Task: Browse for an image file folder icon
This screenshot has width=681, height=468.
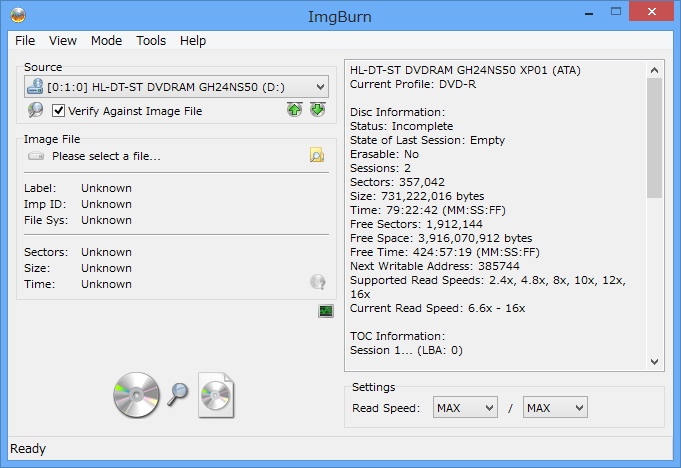Action: tap(317, 155)
